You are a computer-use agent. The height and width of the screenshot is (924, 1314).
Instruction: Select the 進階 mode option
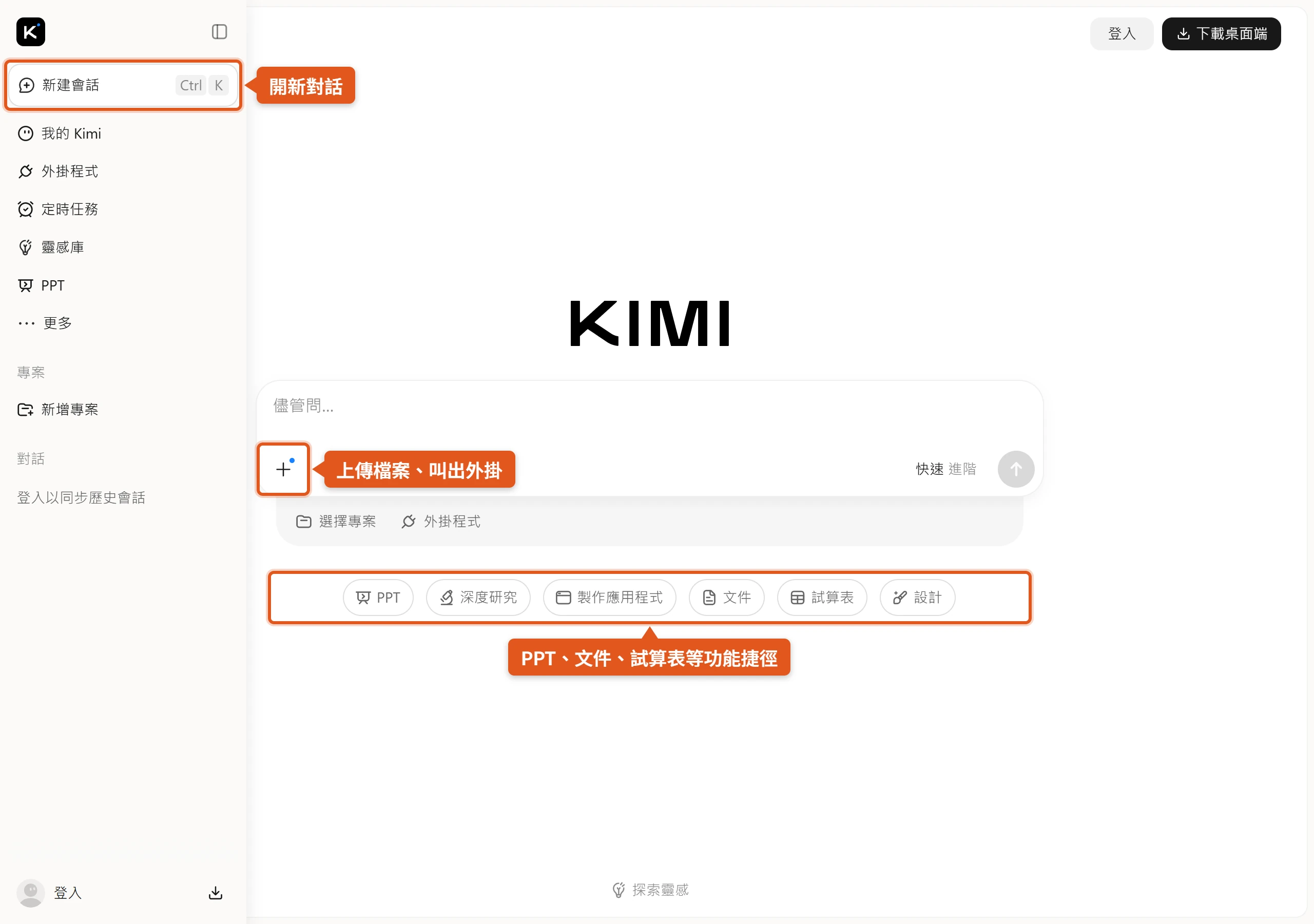coord(962,469)
